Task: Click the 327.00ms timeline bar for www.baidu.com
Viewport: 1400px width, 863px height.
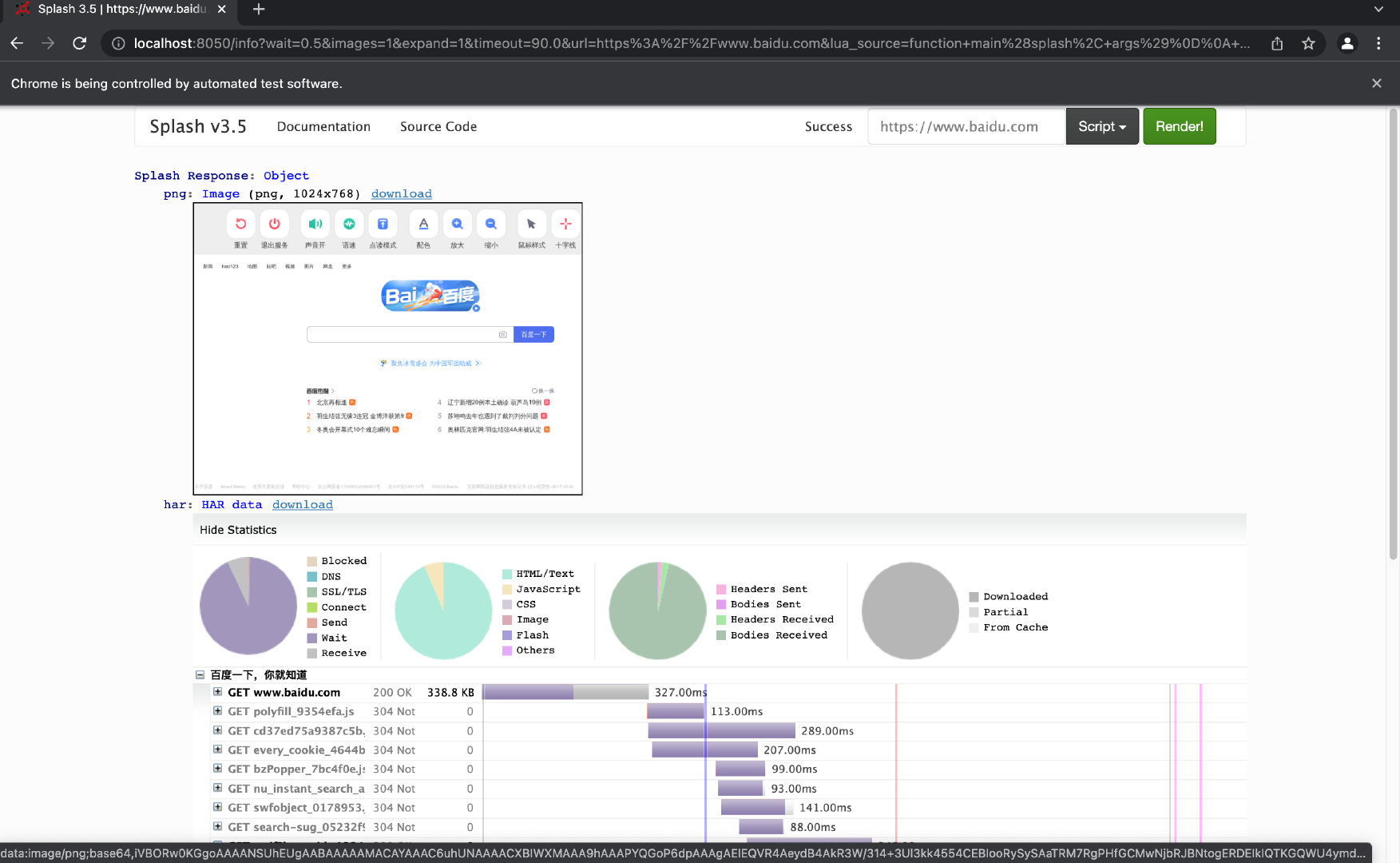Action: click(x=565, y=692)
